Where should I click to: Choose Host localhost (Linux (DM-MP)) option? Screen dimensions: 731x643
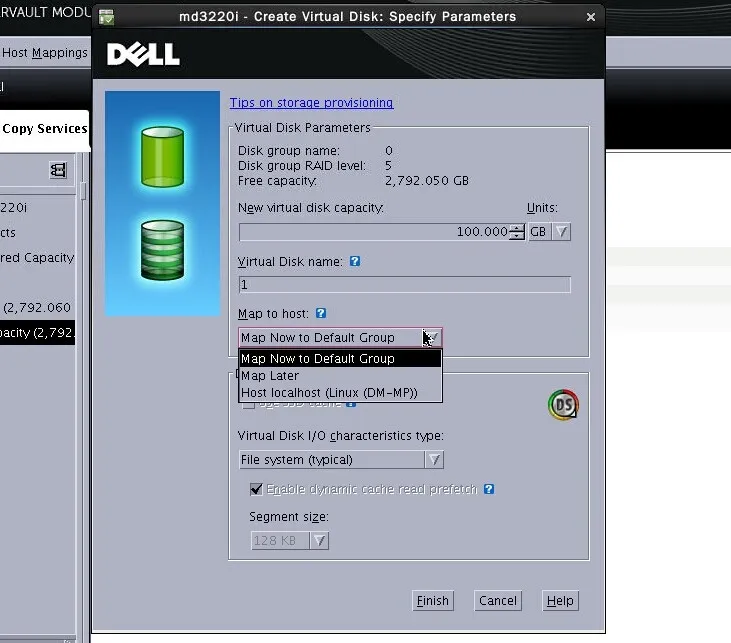pos(340,393)
